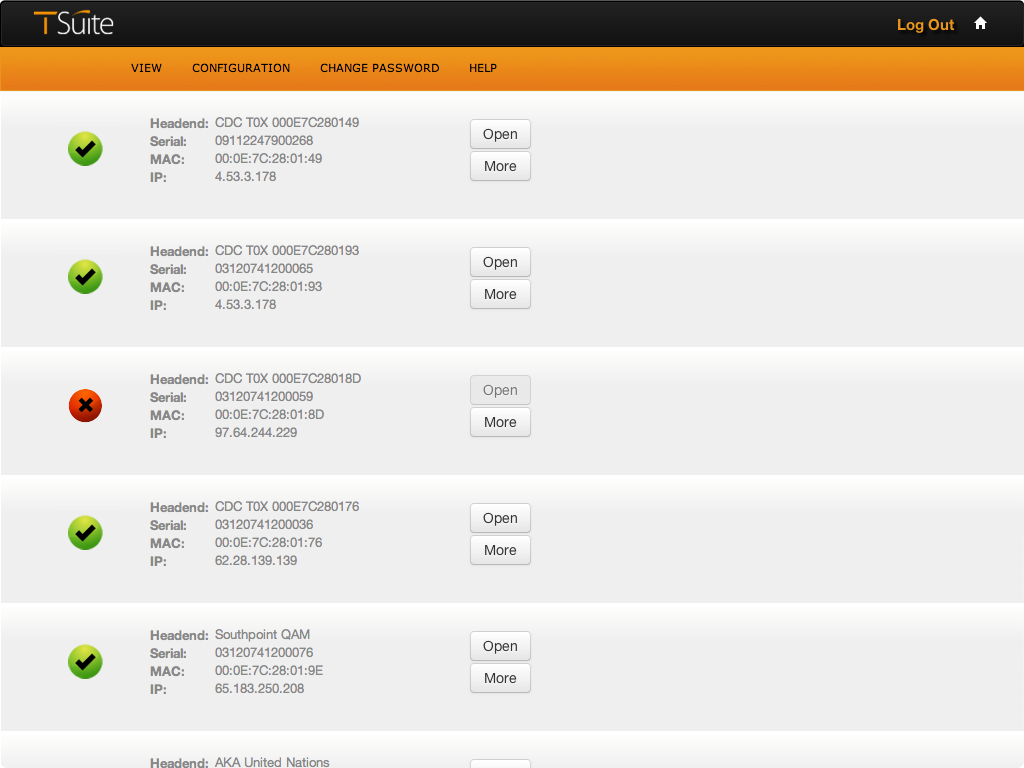
Task: Show more for headend 000E7C28018D
Action: point(500,422)
